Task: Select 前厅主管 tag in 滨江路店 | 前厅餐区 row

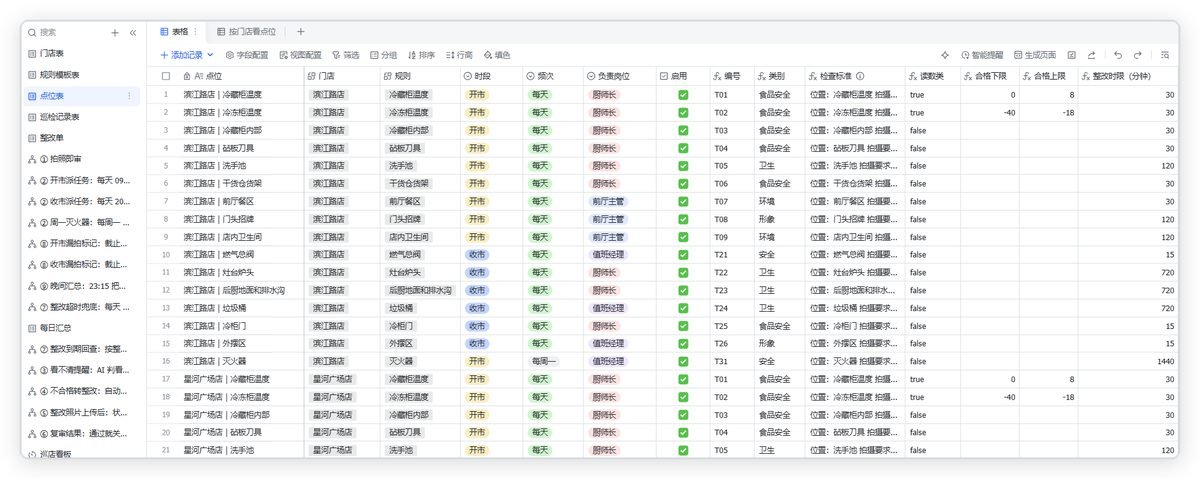Action: pyautogui.click(x=608, y=202)
